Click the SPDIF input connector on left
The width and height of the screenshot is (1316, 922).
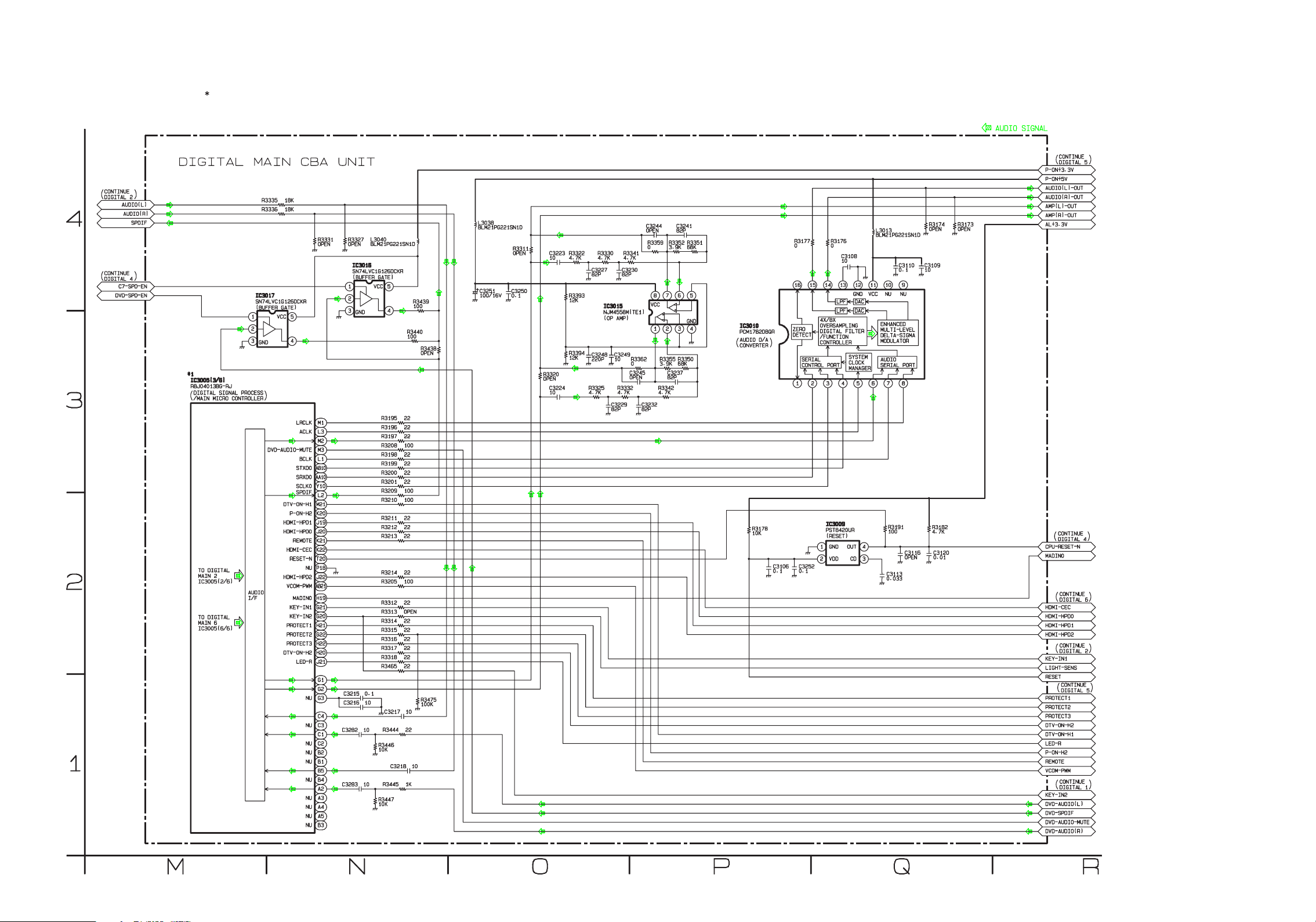click(125, 223)
